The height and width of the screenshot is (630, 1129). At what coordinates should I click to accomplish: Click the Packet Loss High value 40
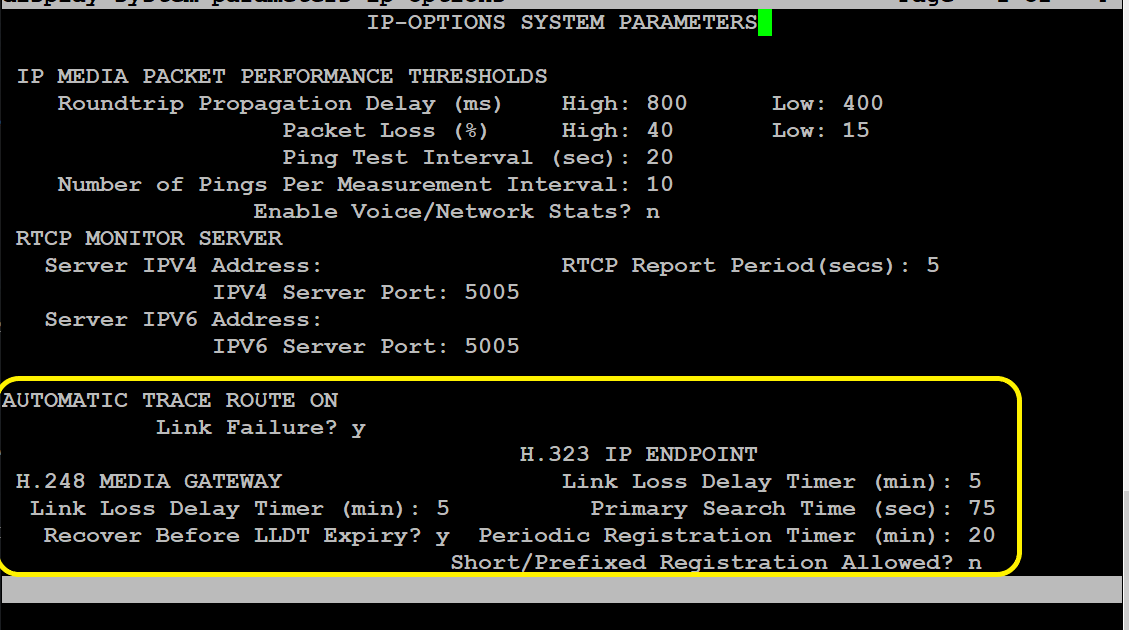(659, 130)
